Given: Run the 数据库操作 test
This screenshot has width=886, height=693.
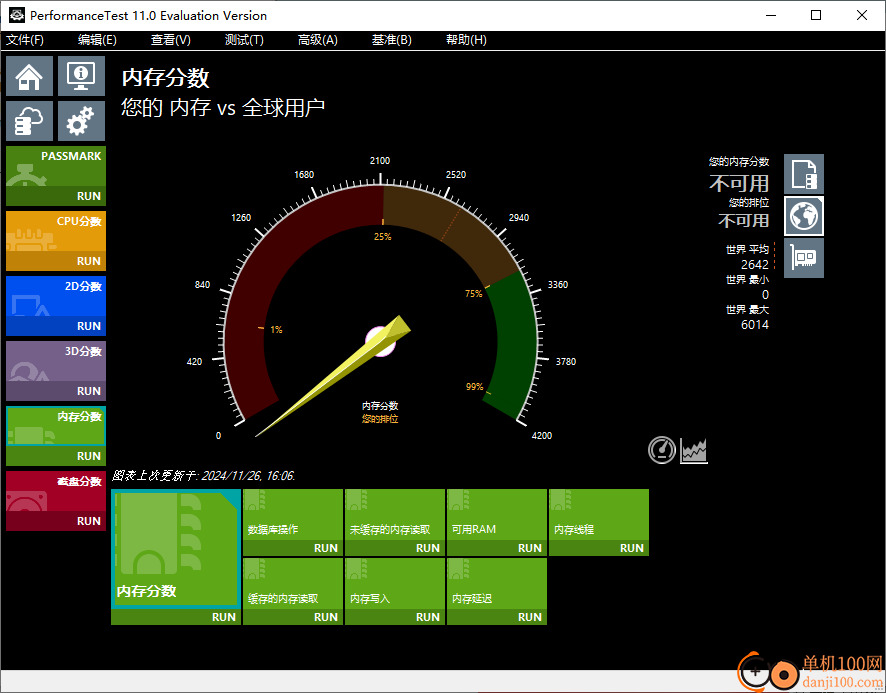Looking at the screenshot, I should pyautogui.click(x=293, y=548).
